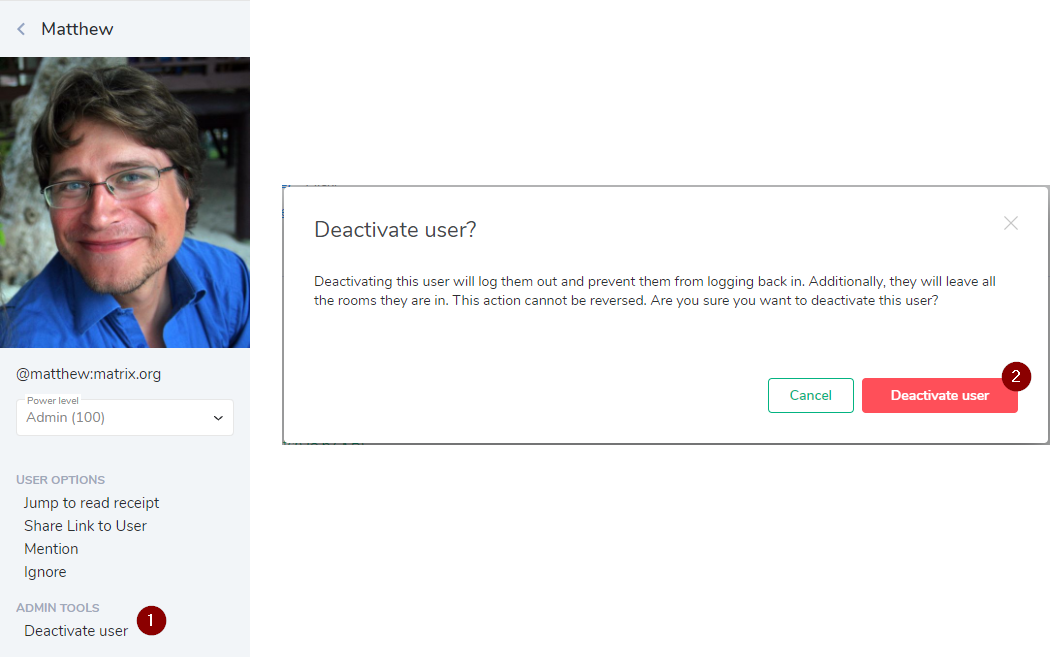Confirm with the red "Deactivate user" button
Viewport: 1050px width, 657px height.
[x=939, y=395]
